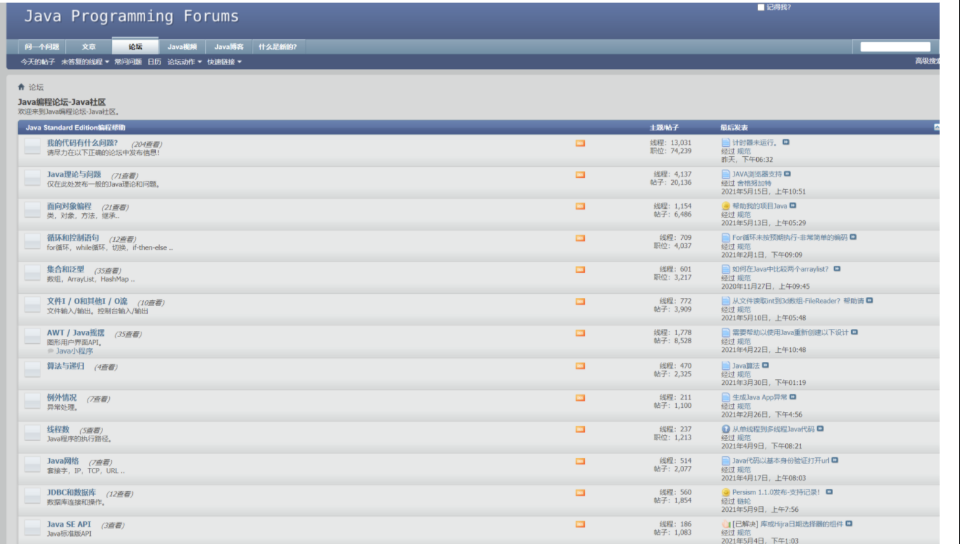Open the Java SE API forum
The height and width of the screenshot is (544, 960).
(x=69, y=524)
